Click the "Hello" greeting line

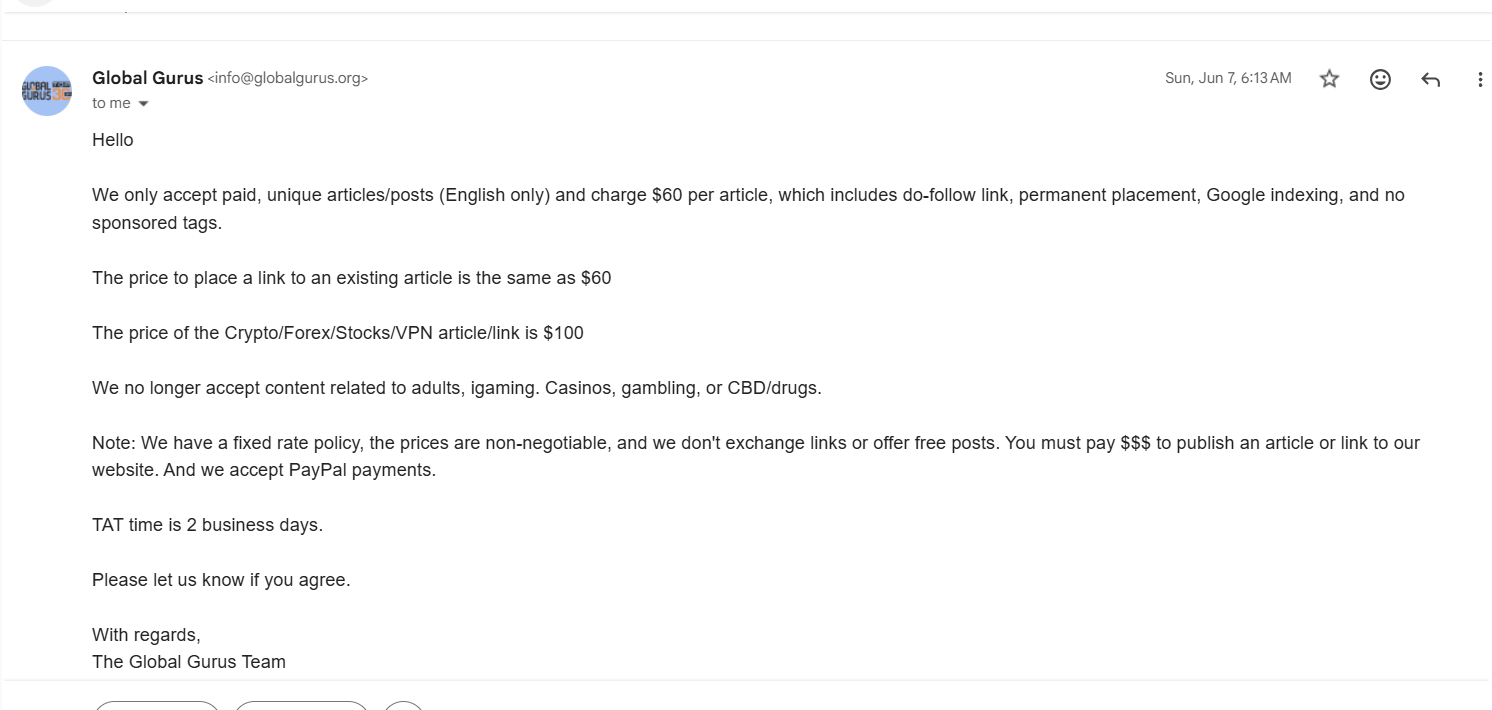click(113, 140)
